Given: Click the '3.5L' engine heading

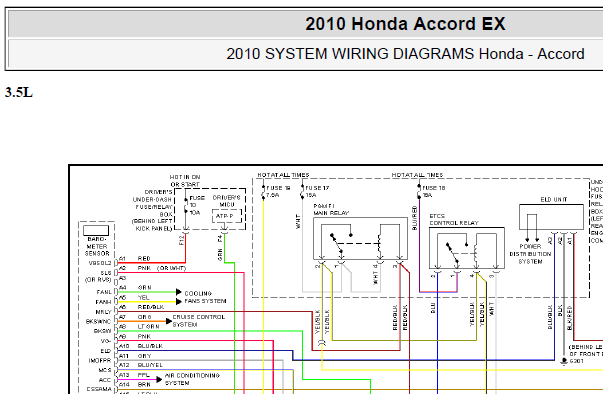Looking at the screenshot, I should coord(18,93).
